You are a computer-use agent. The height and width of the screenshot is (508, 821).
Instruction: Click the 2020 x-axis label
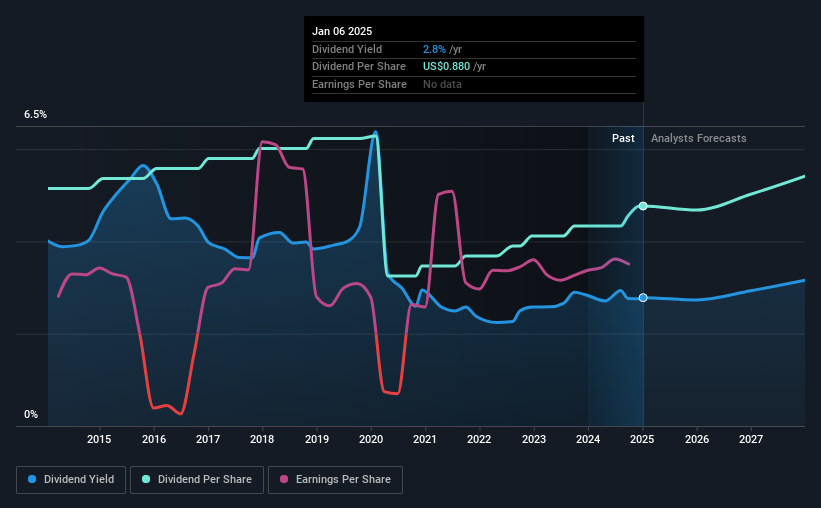[x=371, y=439]
